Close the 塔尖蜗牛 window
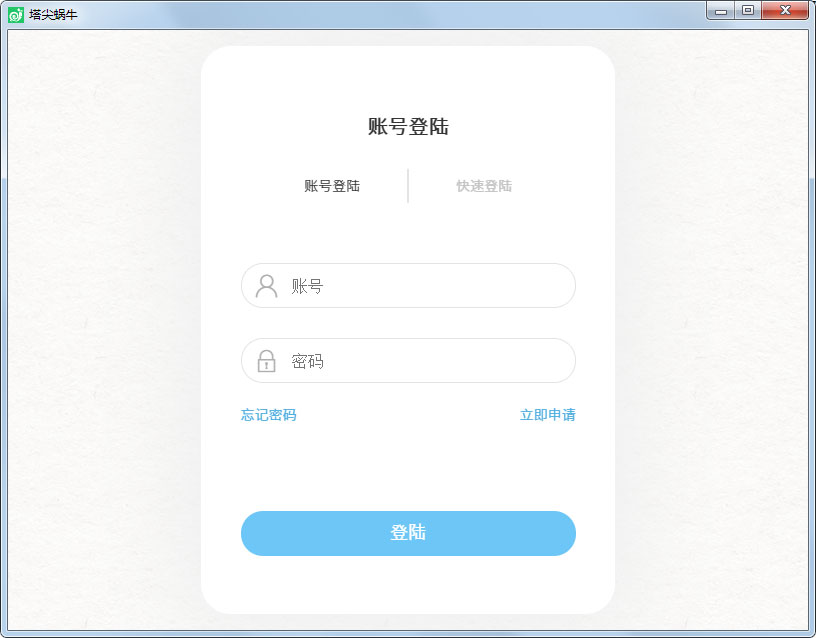 (x=785, y=10)
